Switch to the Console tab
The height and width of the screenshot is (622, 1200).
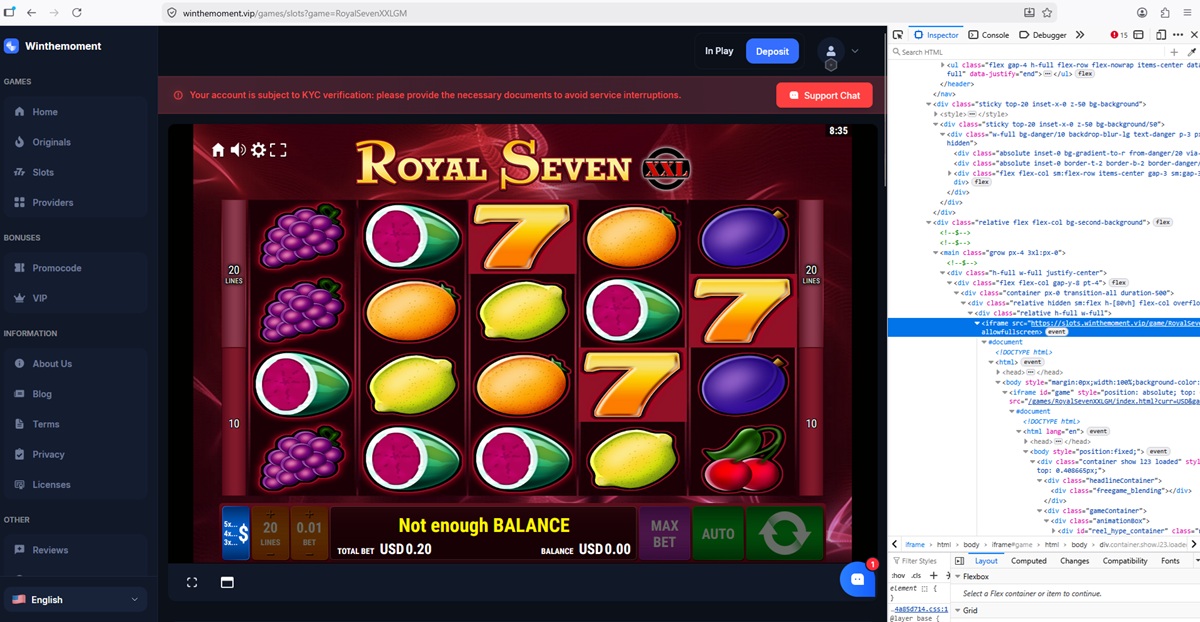[x=988, y=35]
